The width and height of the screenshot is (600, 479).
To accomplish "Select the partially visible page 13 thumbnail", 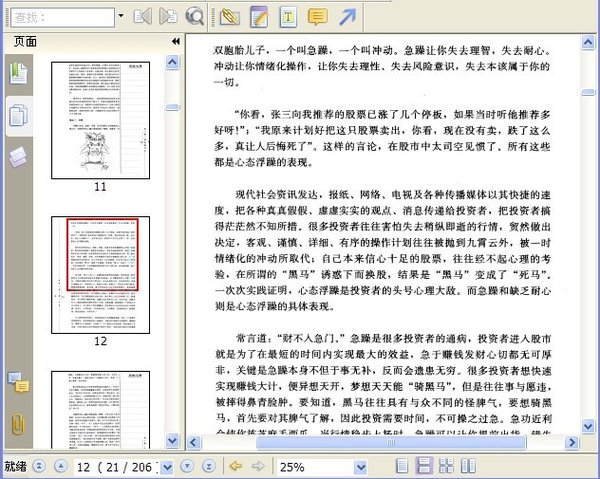I will click(x=101, y=410).
